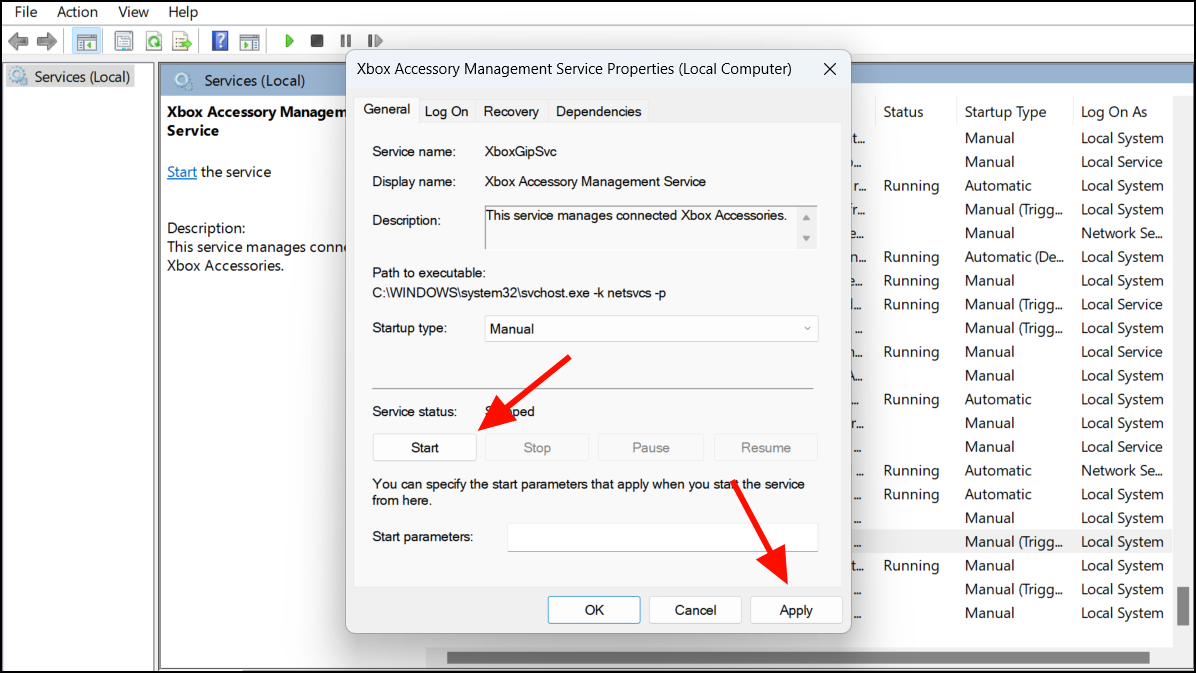Open the File menu
Viewport: 1196px width, 673px height.
[26, 11]
